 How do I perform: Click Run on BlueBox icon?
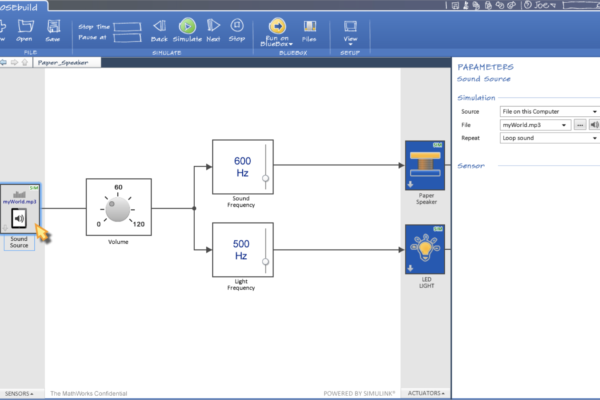pos(278,26)
